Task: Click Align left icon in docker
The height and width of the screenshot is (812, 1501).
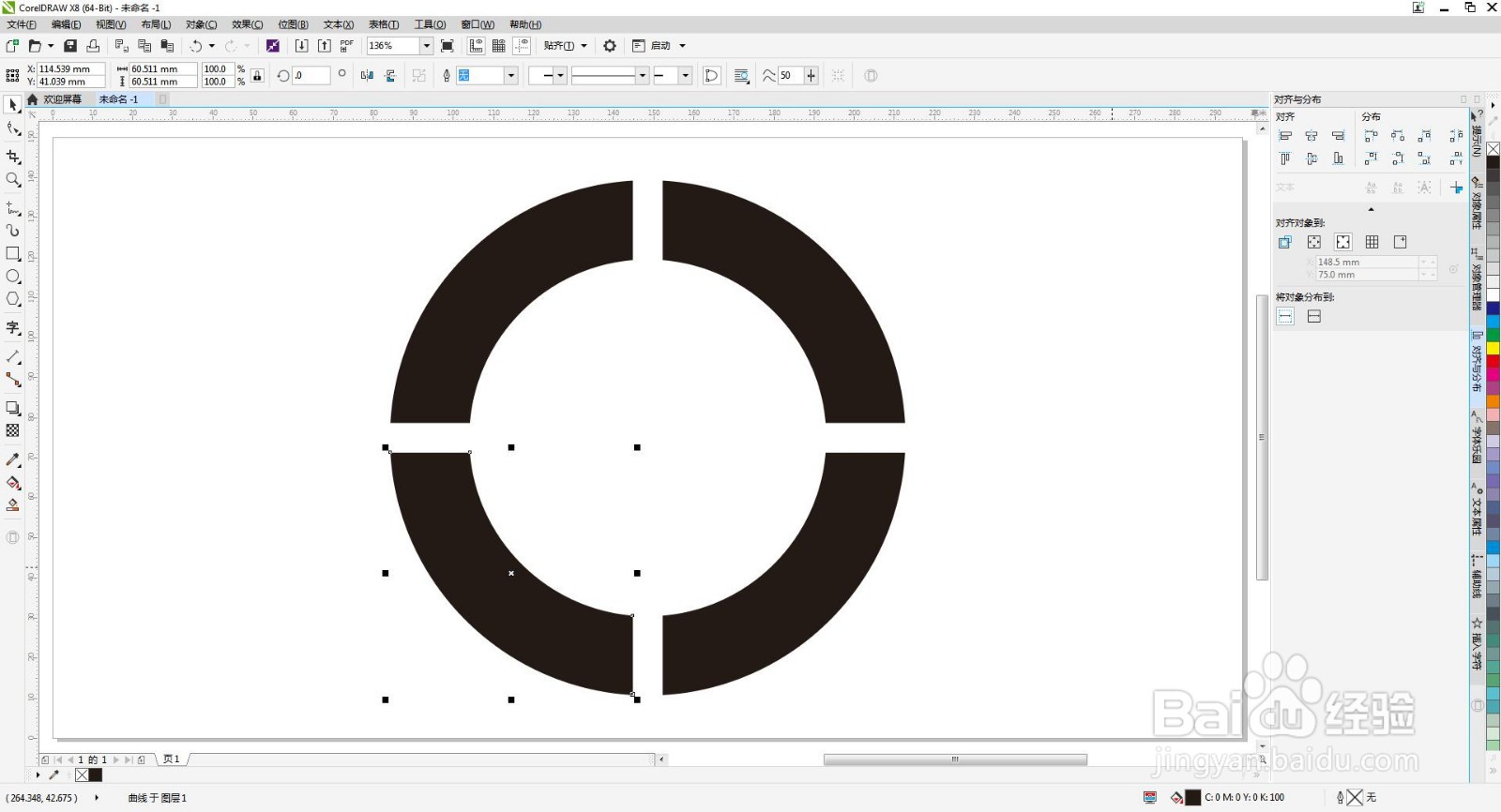Action: point(1285,136)
